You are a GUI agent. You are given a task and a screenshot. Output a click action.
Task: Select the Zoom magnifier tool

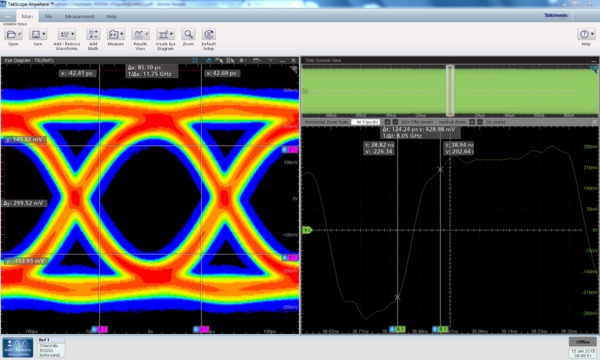(188, 34)
